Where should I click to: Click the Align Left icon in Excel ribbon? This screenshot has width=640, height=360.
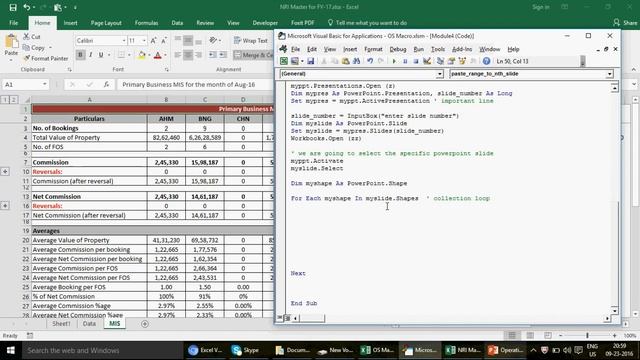click(x=178, y=55)
